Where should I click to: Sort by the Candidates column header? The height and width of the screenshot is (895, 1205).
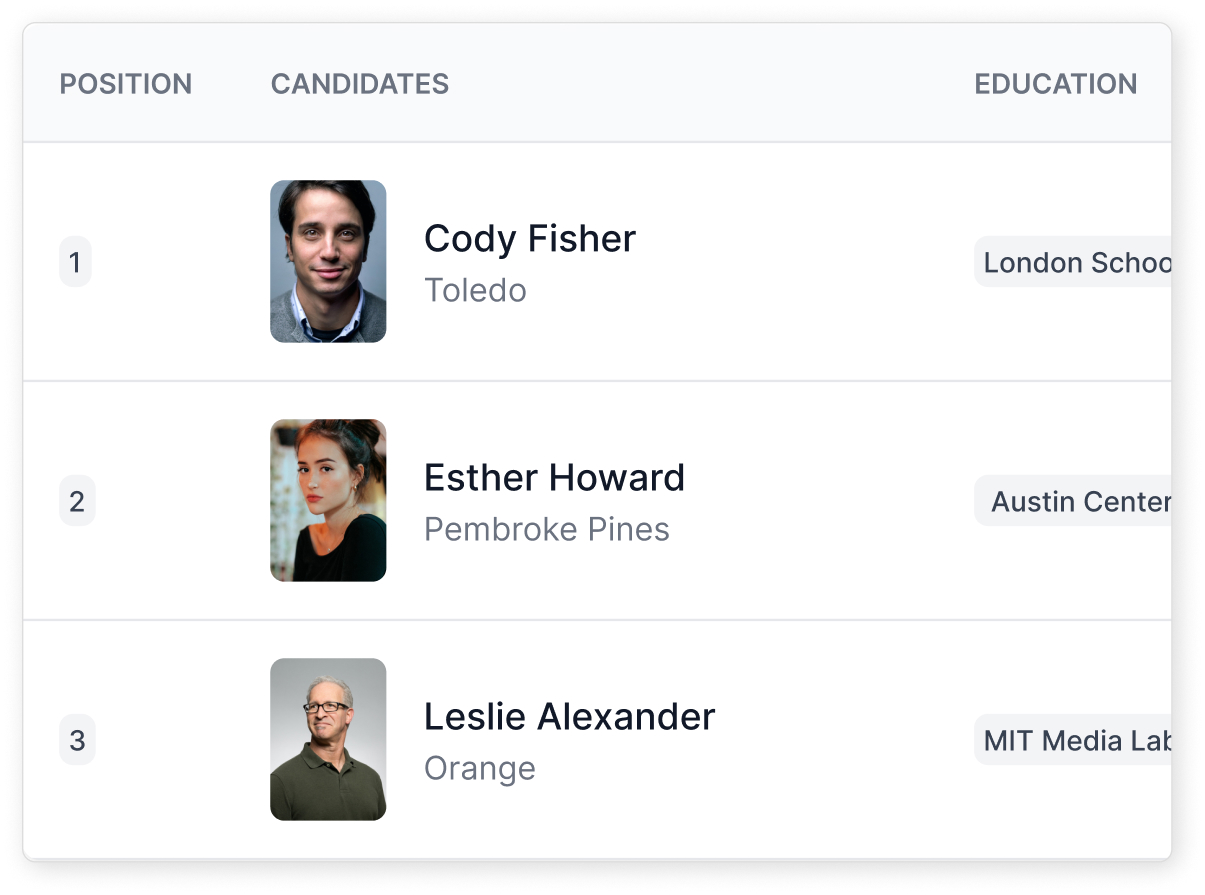point(360,84)
